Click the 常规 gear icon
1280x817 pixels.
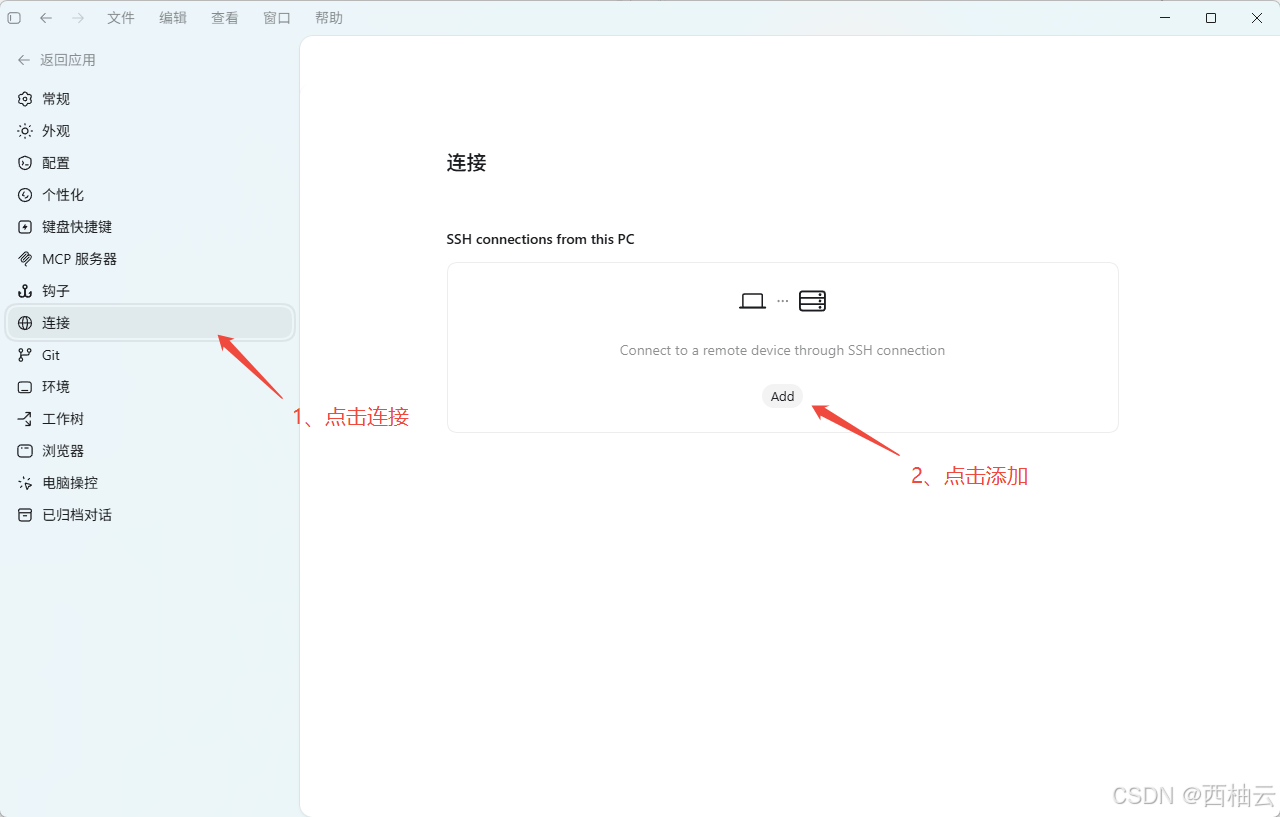pyautogui.click(x=25, y=99)
